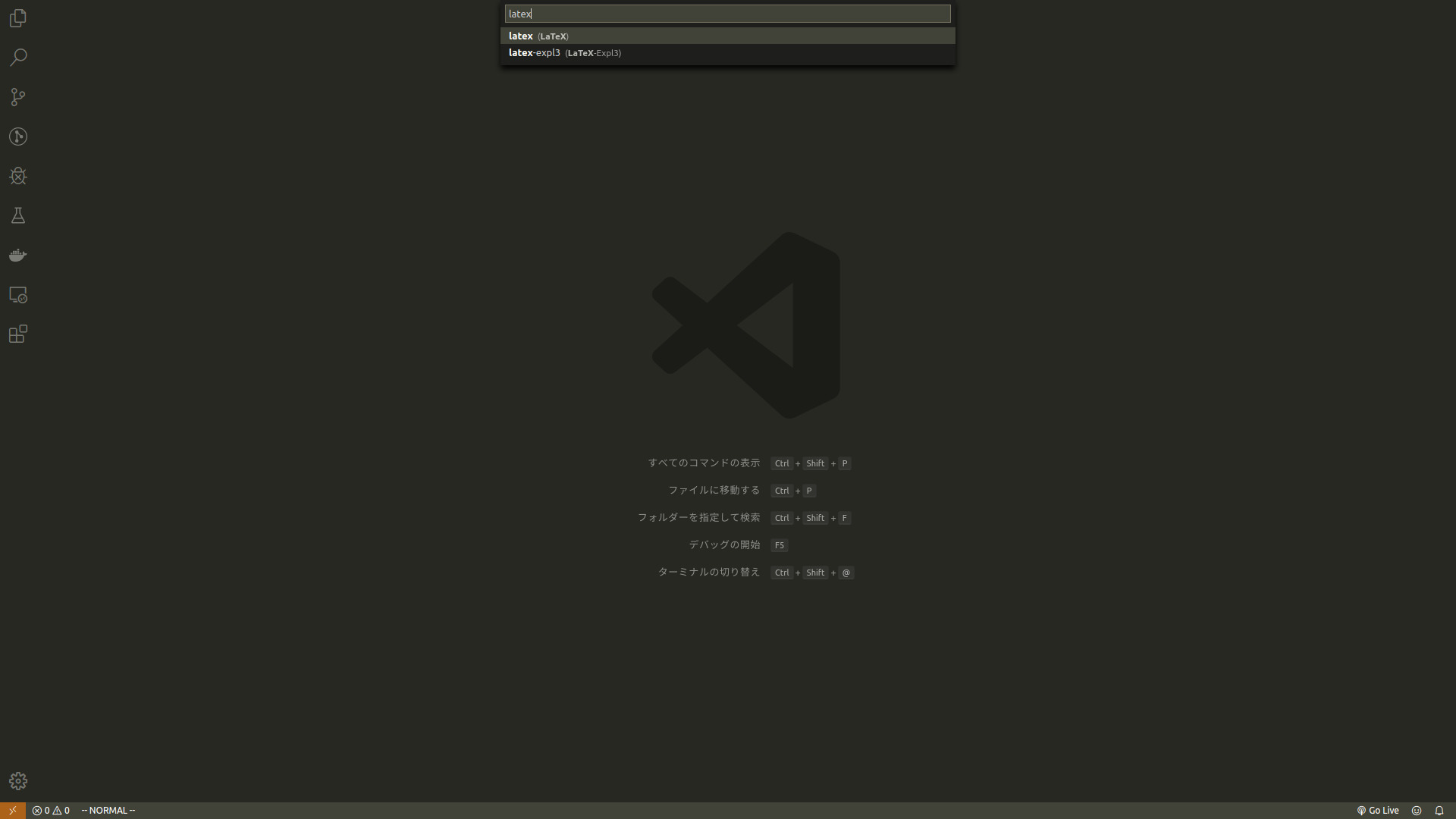
Task: Open the Run and Debug view
Action: [x=18, y=176]
